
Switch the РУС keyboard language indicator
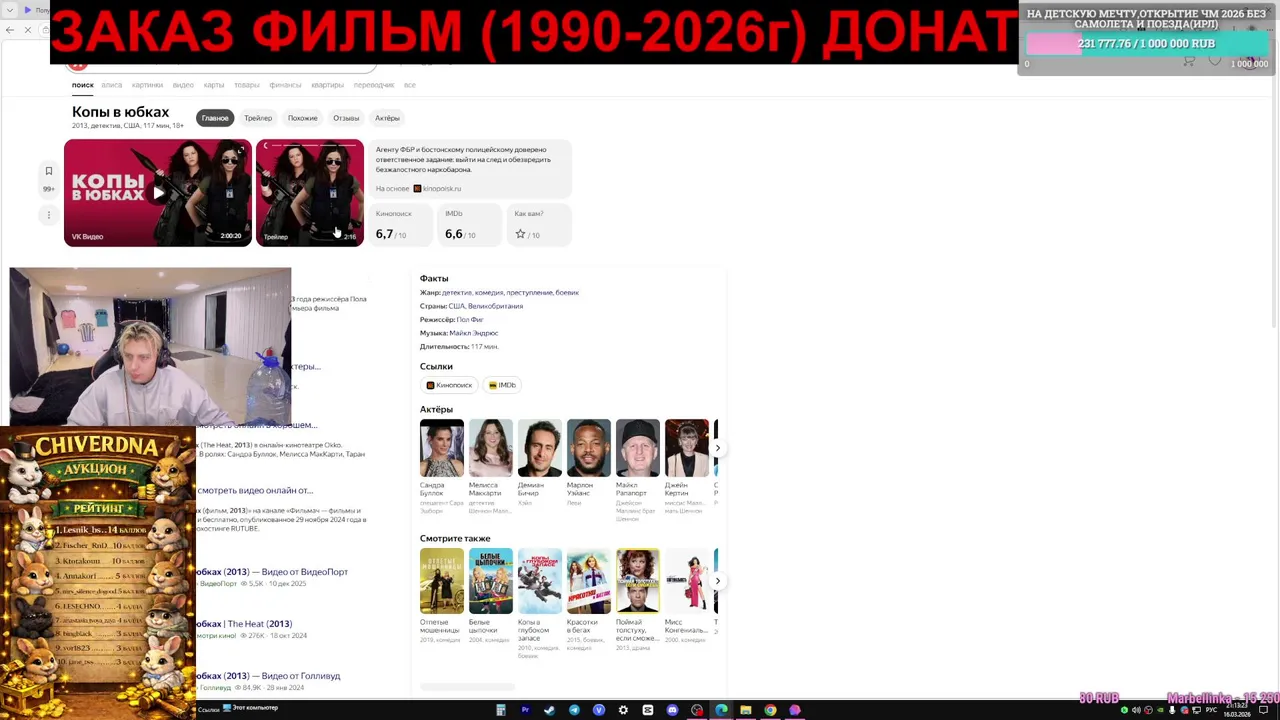pos(1212,710)
